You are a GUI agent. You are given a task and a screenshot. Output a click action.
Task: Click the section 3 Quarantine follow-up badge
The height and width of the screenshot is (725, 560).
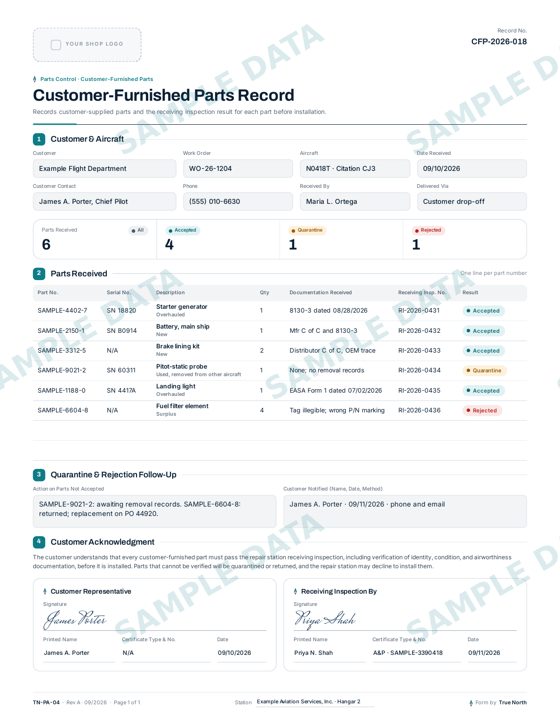39,474
